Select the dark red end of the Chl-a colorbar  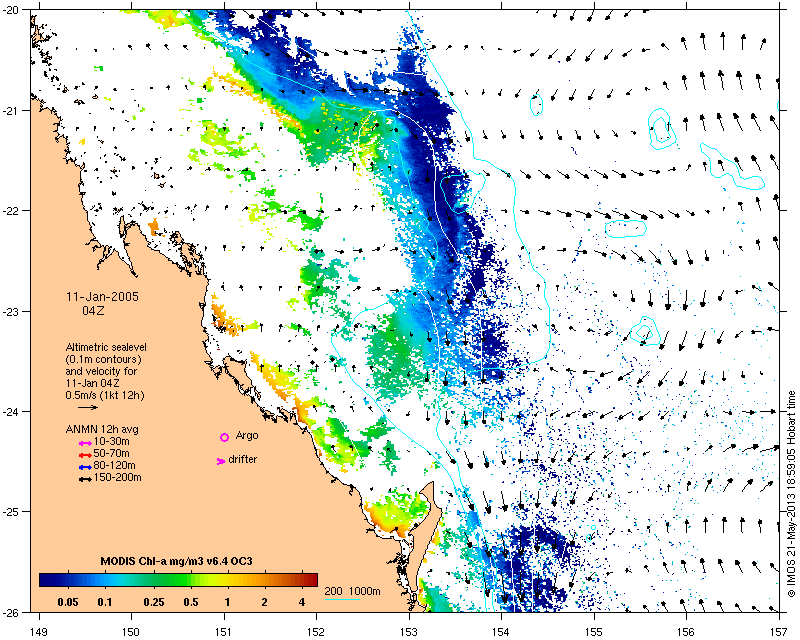(310, 580)
